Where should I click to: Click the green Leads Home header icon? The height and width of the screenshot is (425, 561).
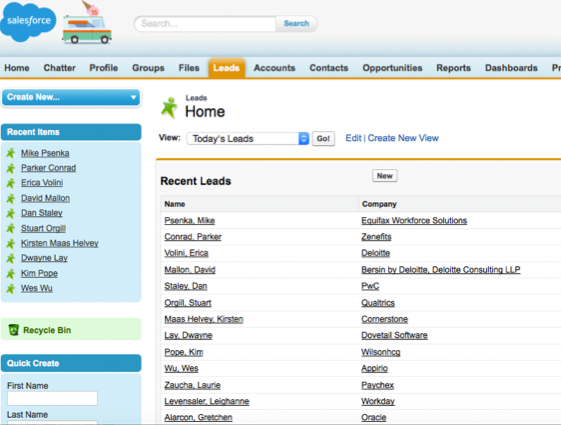point(169,107)
